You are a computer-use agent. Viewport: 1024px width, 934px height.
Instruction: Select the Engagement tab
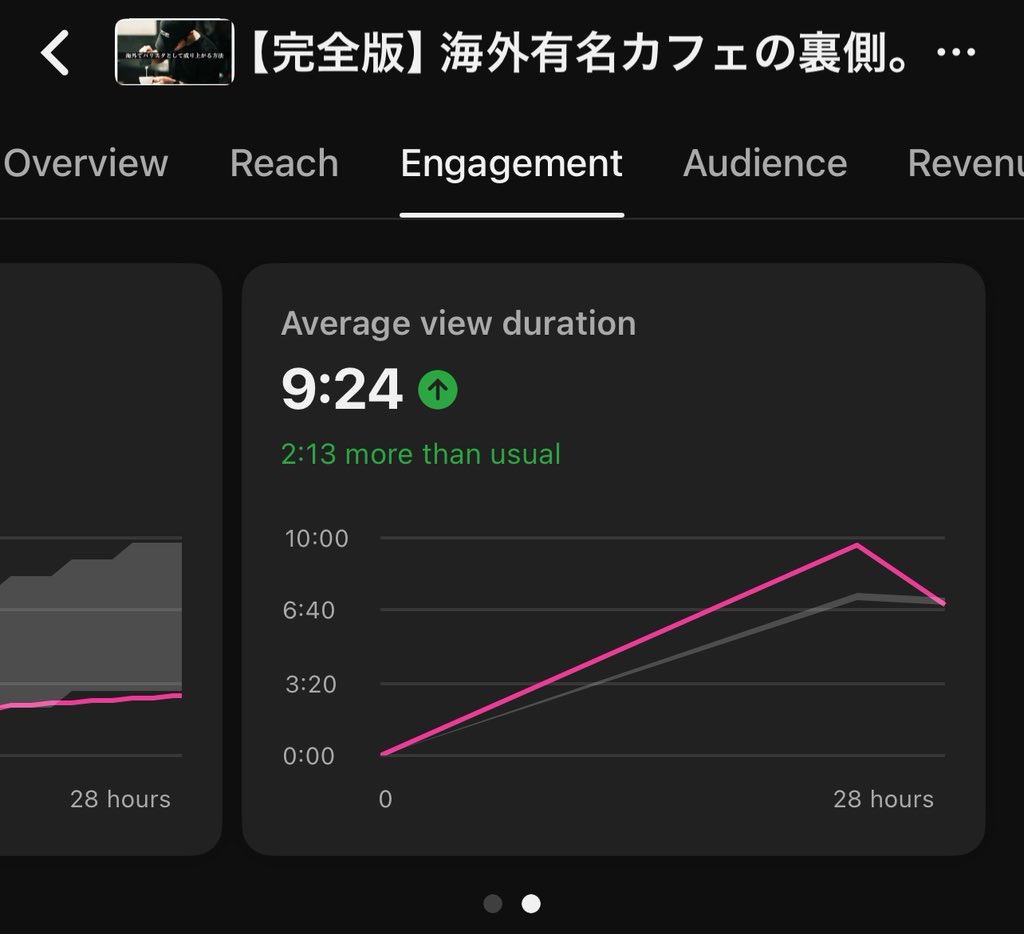click(x=511, y=164)
